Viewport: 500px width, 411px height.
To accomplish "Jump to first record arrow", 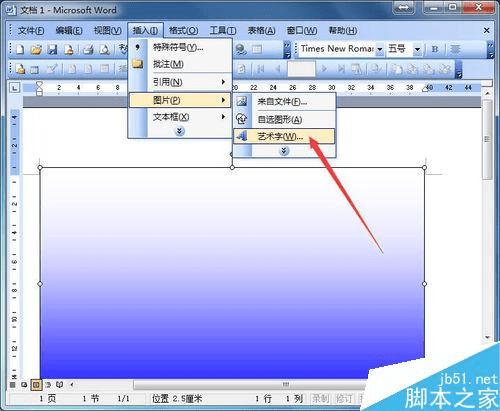I will coord(261,69).
